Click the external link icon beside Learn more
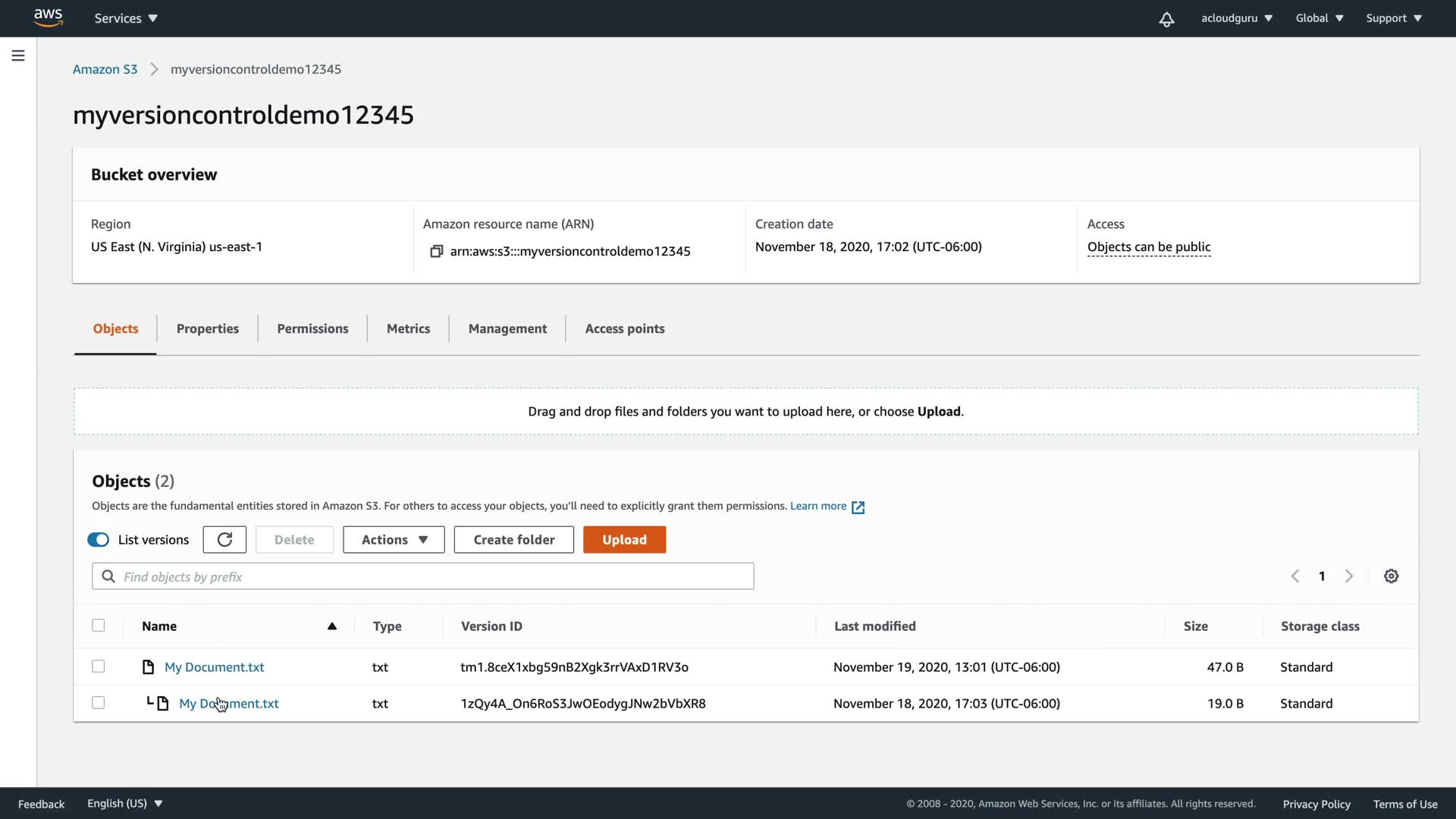Image resolution: width=1456 pixels, height=819 pixels. pyautogui.click(x=858, y=507)
